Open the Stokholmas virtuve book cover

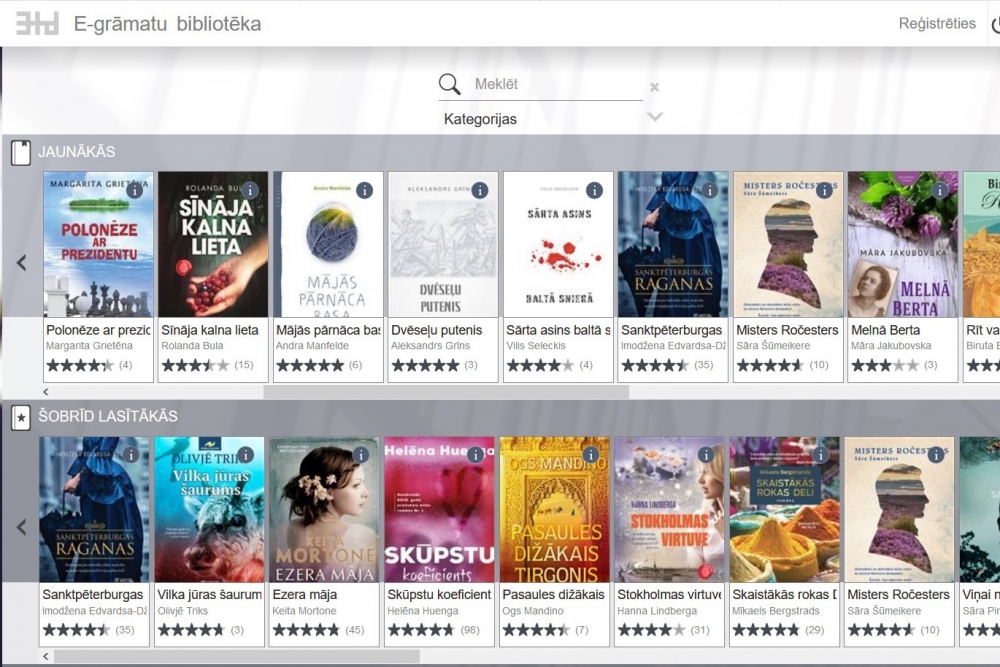(670, 509)
